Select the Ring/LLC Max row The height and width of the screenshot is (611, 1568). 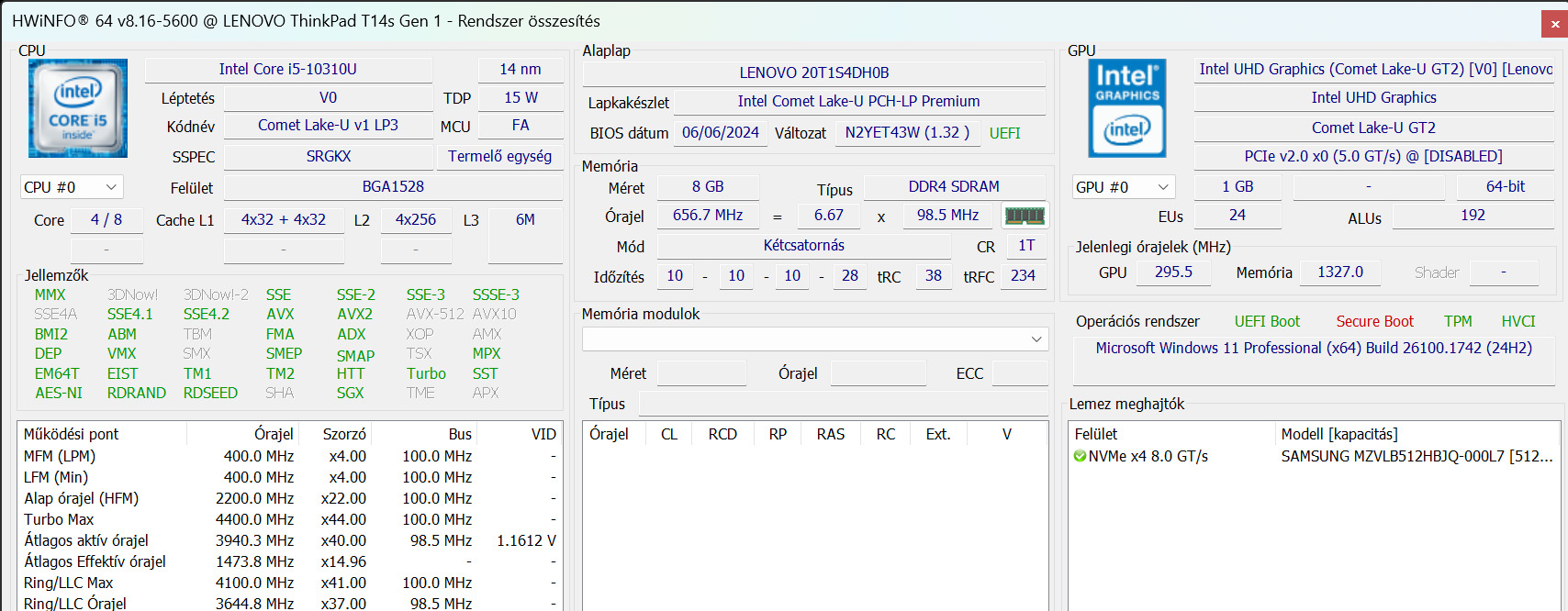point(290,583)
